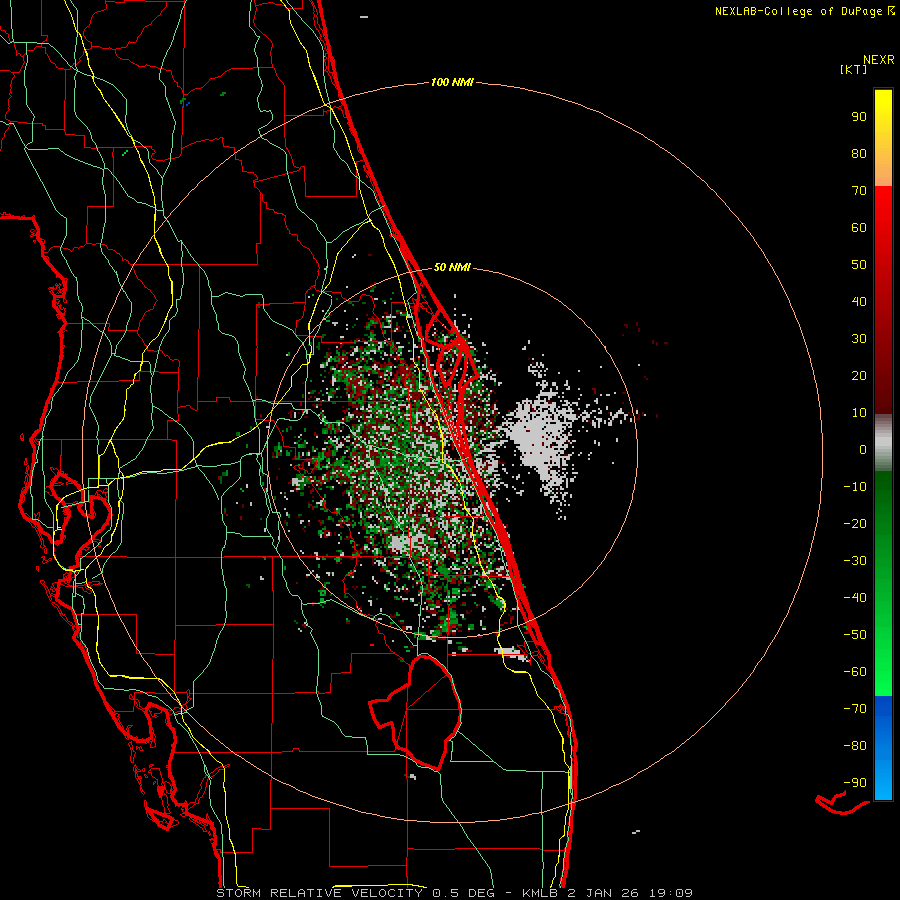Click the 40 value on the velocity scale

859,301
